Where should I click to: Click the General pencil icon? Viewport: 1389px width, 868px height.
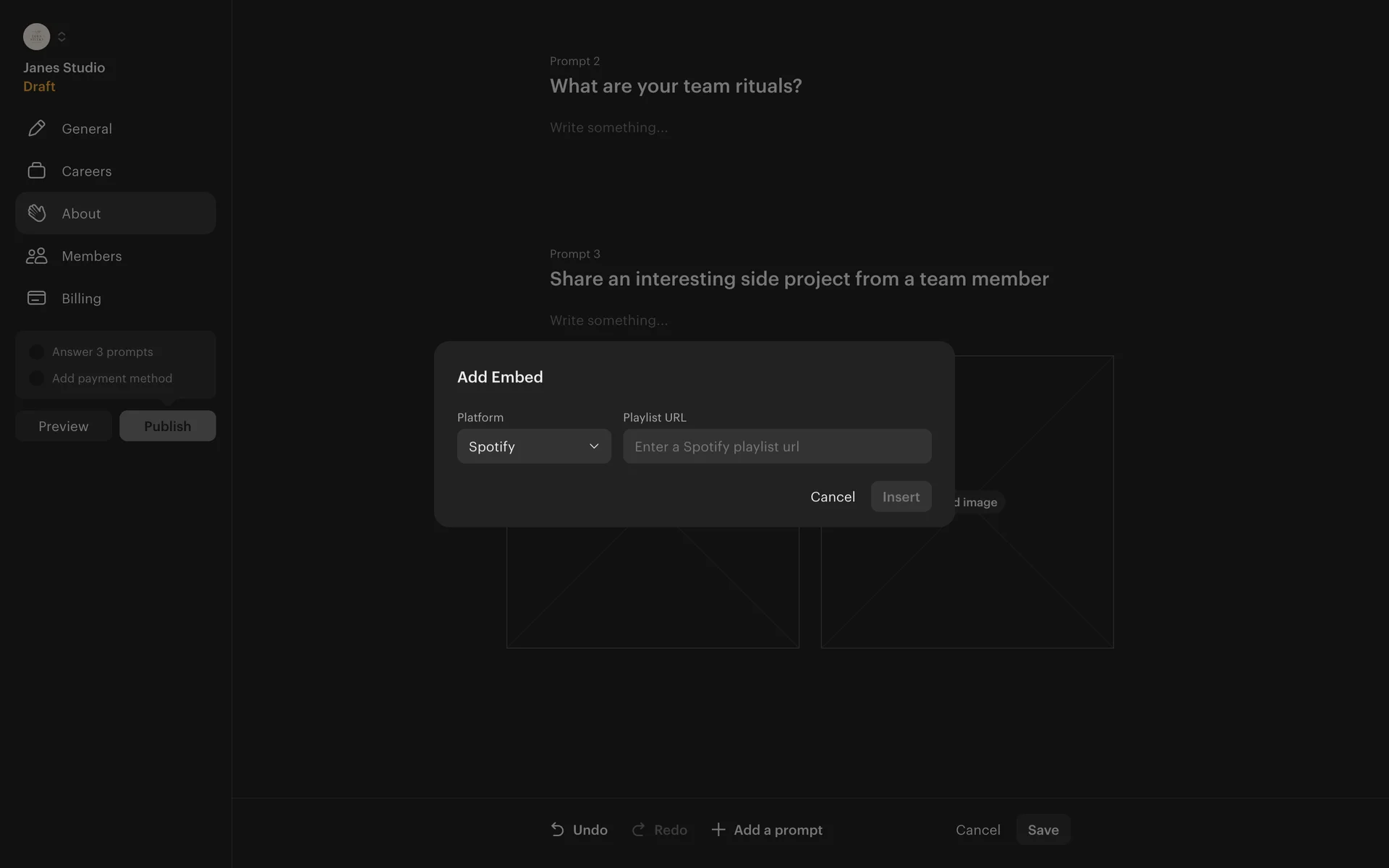[36, 128]
